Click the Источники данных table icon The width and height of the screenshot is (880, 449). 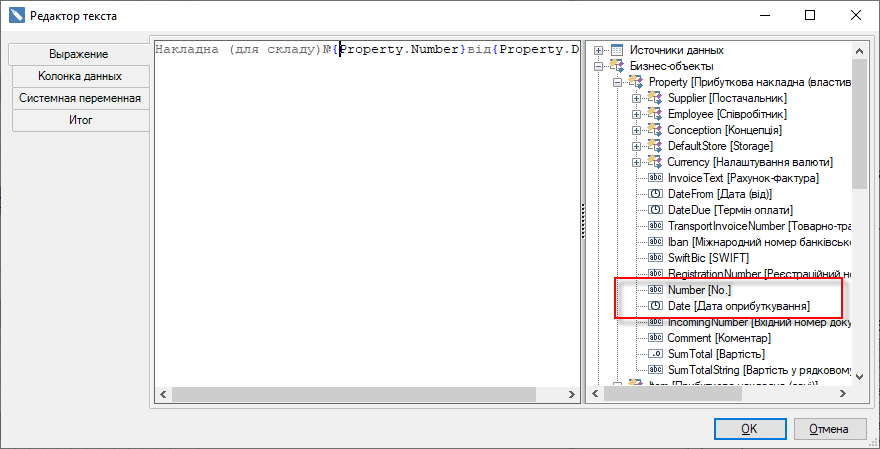click(x=617, y=50)
